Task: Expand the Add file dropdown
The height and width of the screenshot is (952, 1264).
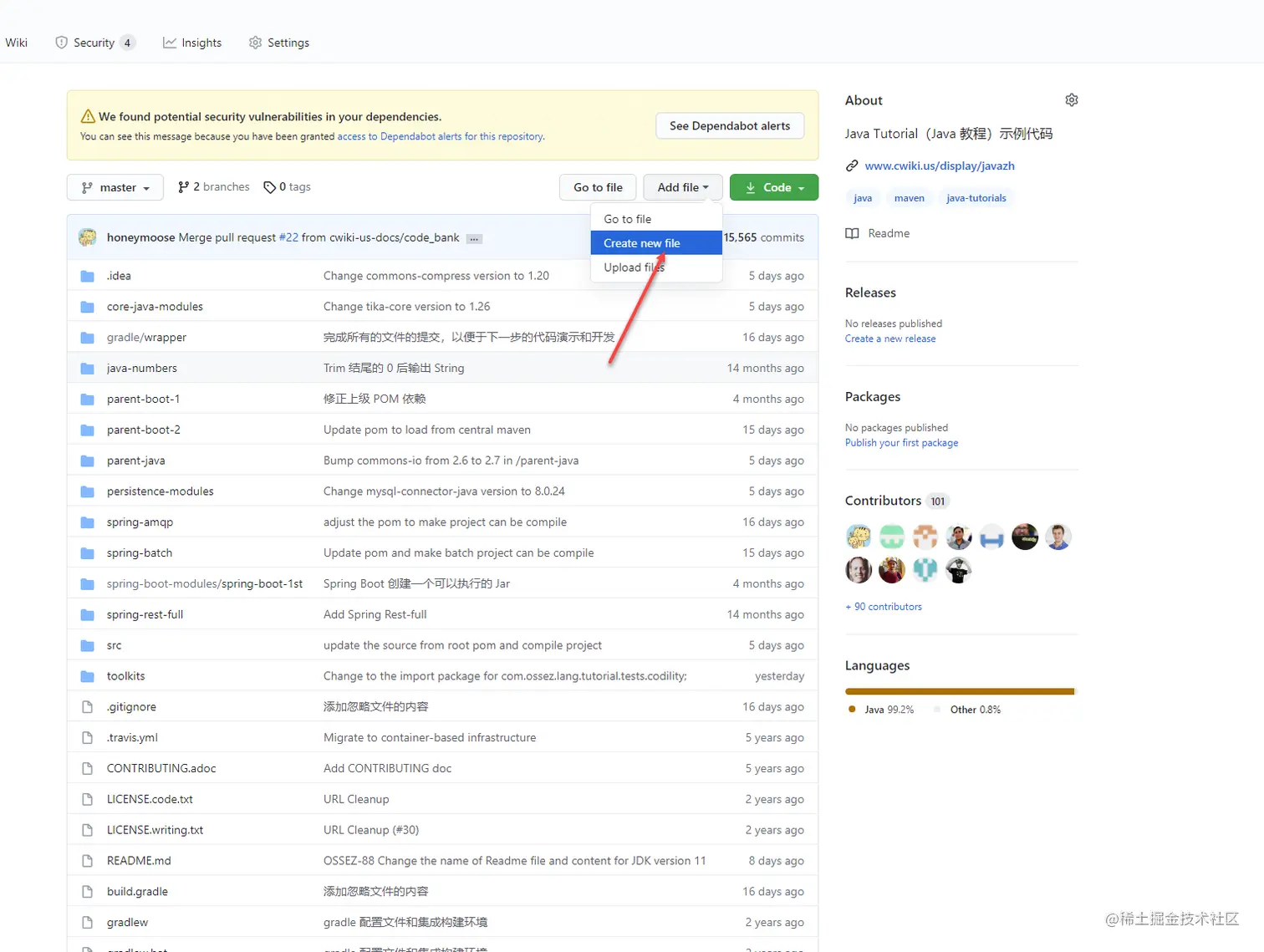Action: 682,187
